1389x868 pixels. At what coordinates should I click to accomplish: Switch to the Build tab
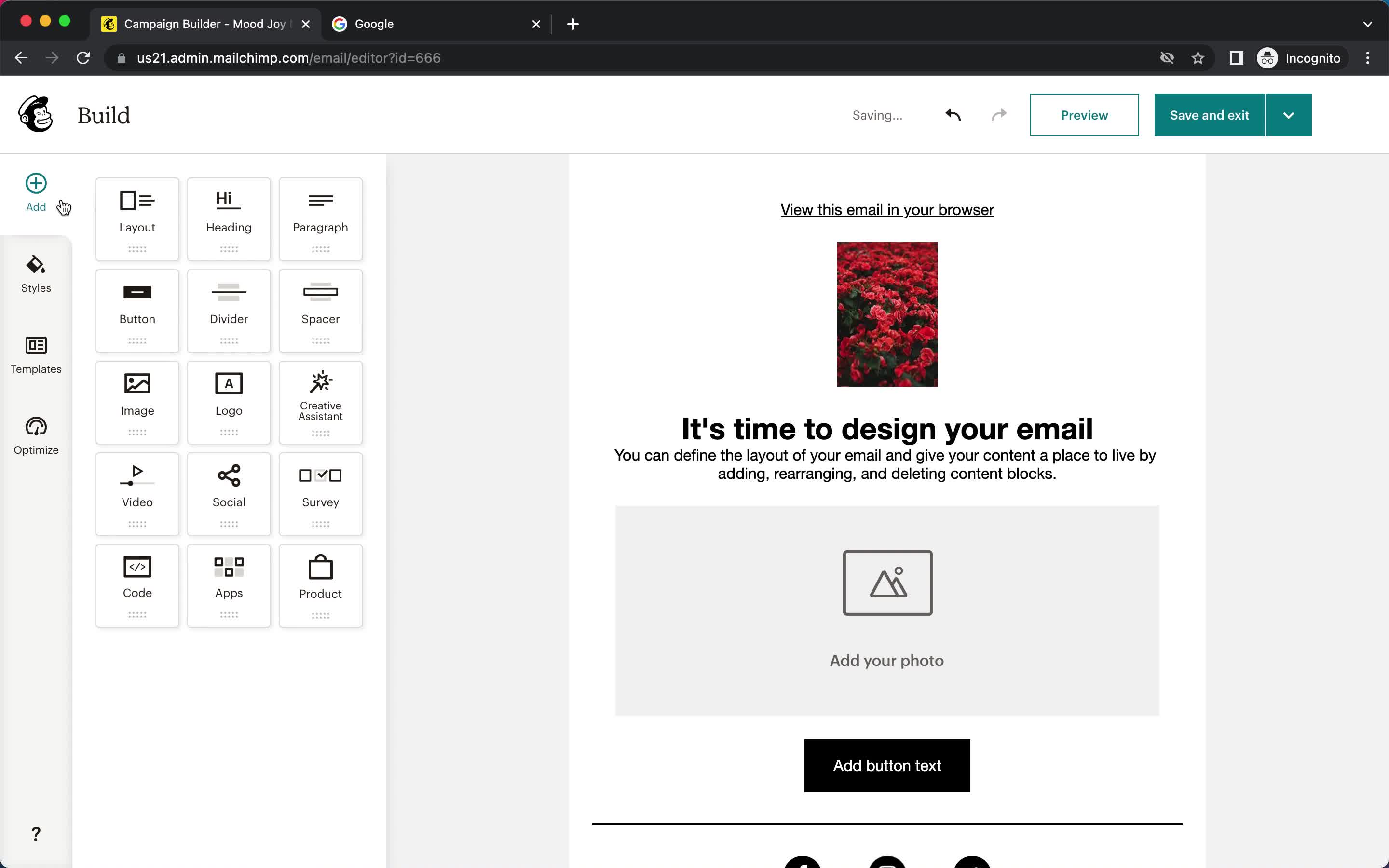point(103,115)
